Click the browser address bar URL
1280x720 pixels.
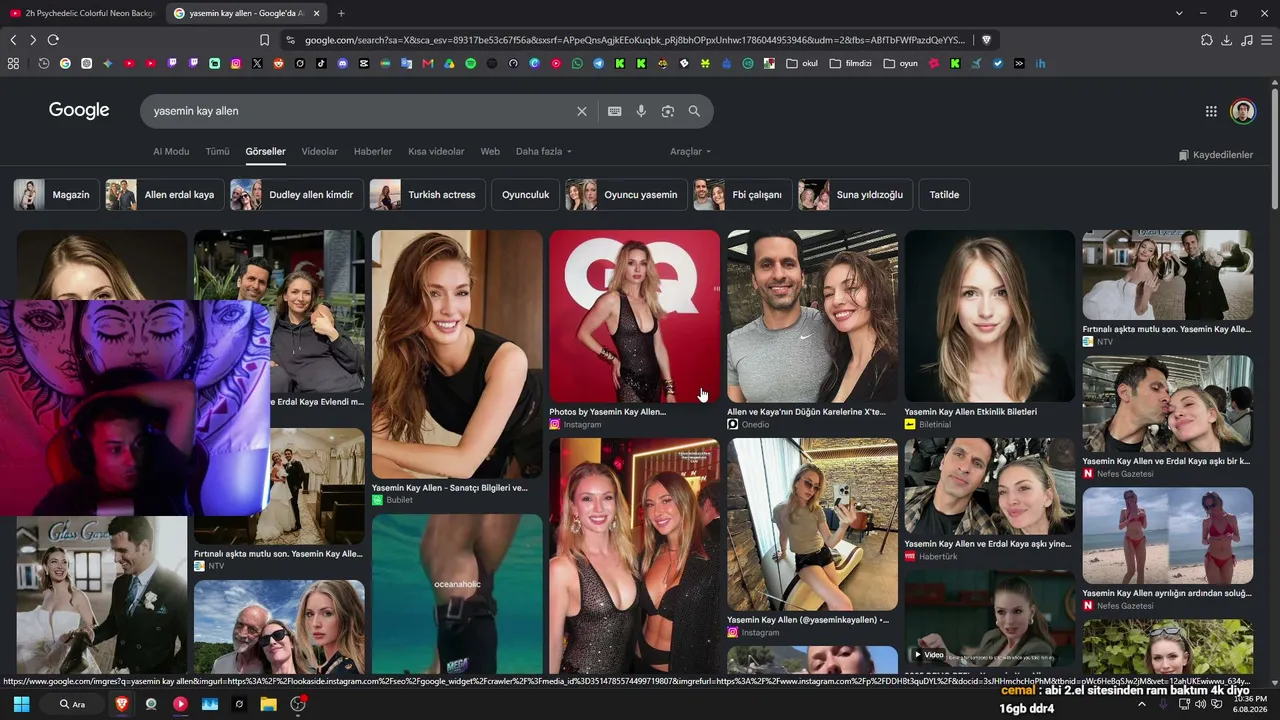pos(635,40)
